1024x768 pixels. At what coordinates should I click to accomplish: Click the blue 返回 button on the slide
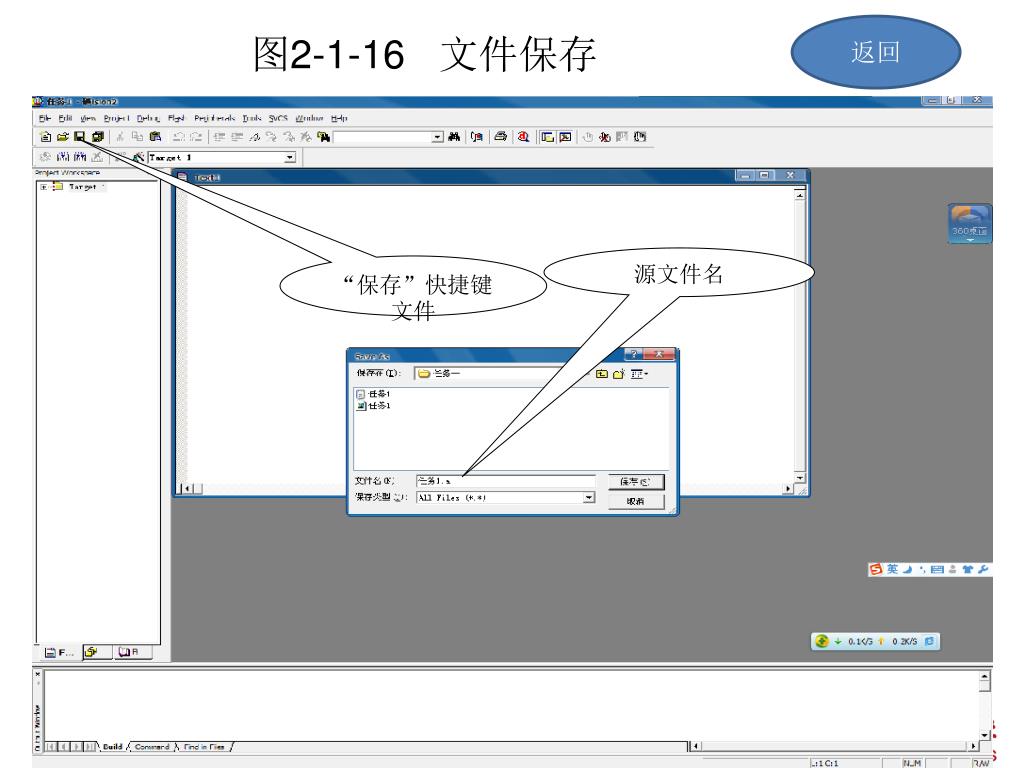pos(876,52)
